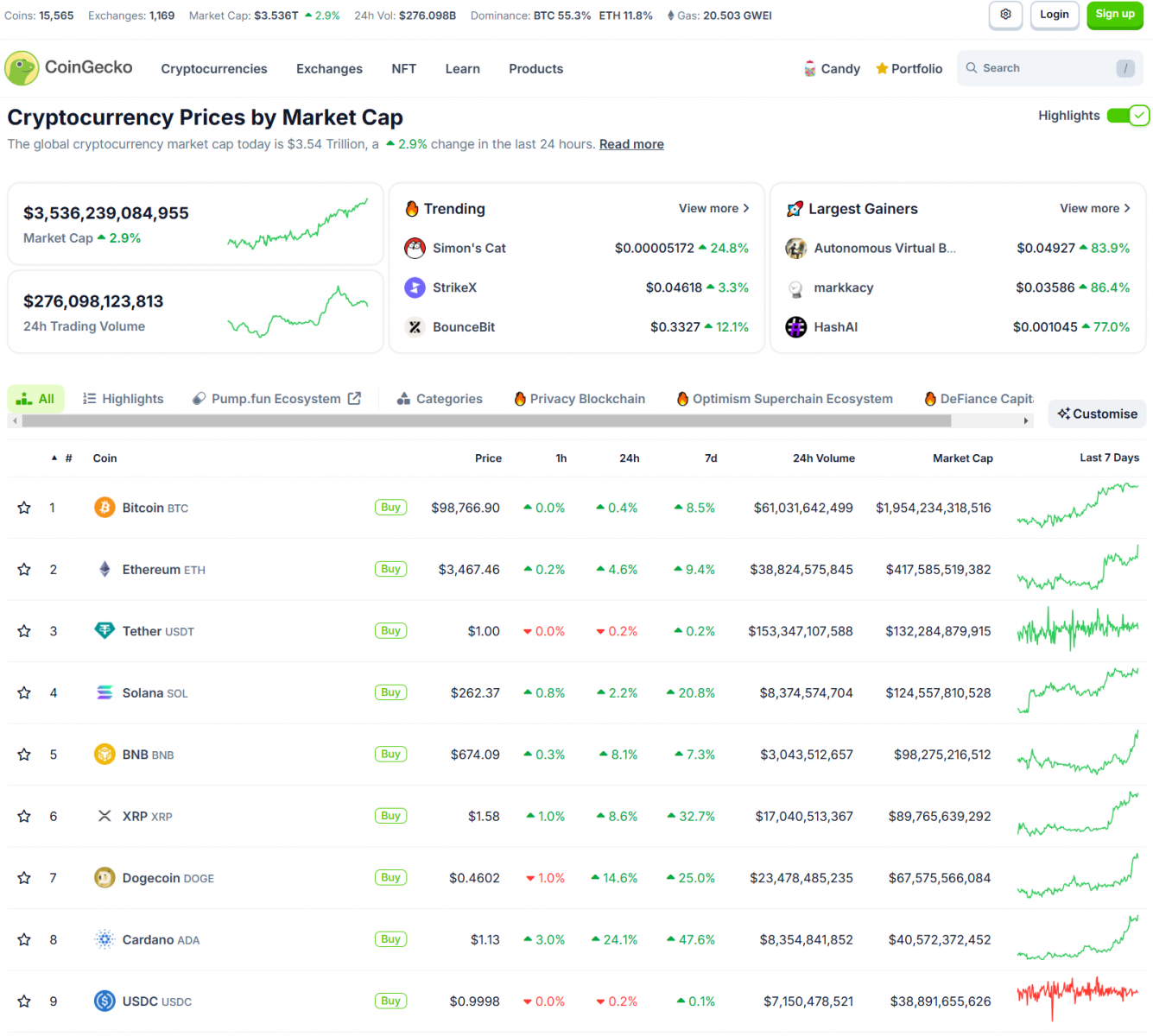Favorite Bitcoin with its star
This screenshot has height=1036, width=1153.
coord(24,508)
